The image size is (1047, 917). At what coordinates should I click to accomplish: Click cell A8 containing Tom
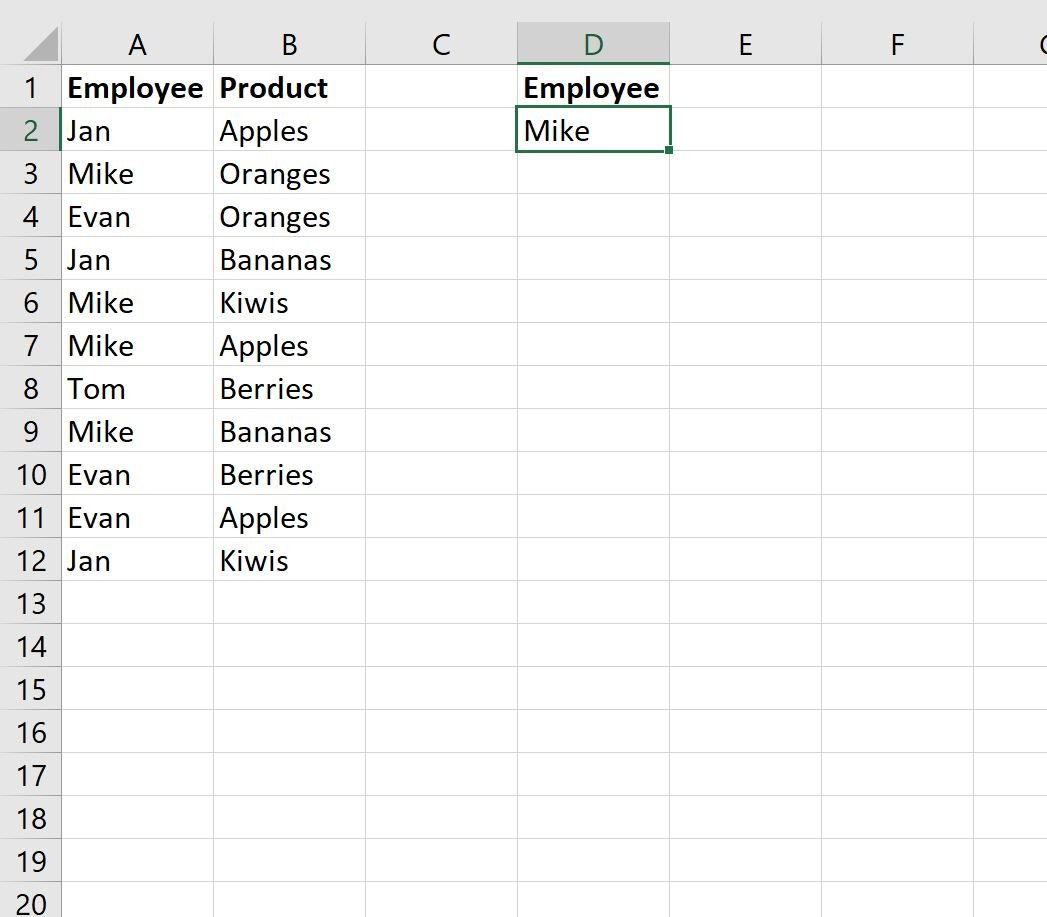[x=137, y=388]
